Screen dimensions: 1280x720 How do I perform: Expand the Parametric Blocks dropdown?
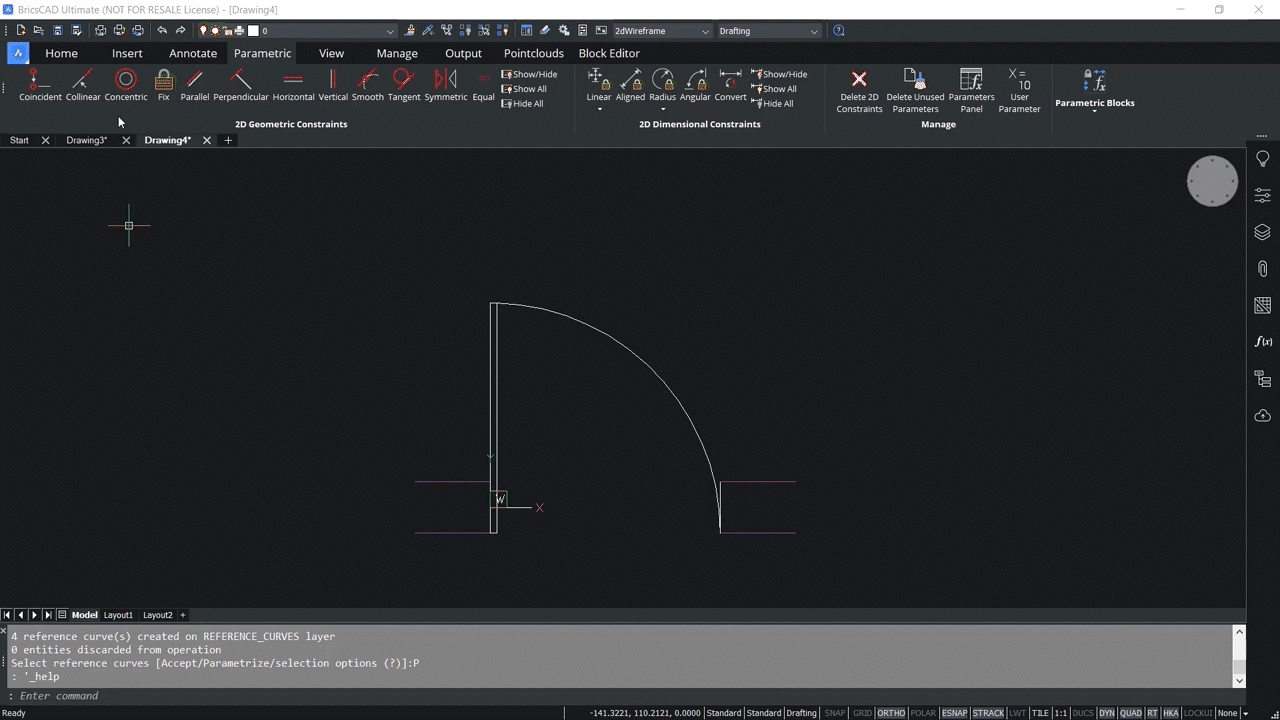[x=1095, y=110]
